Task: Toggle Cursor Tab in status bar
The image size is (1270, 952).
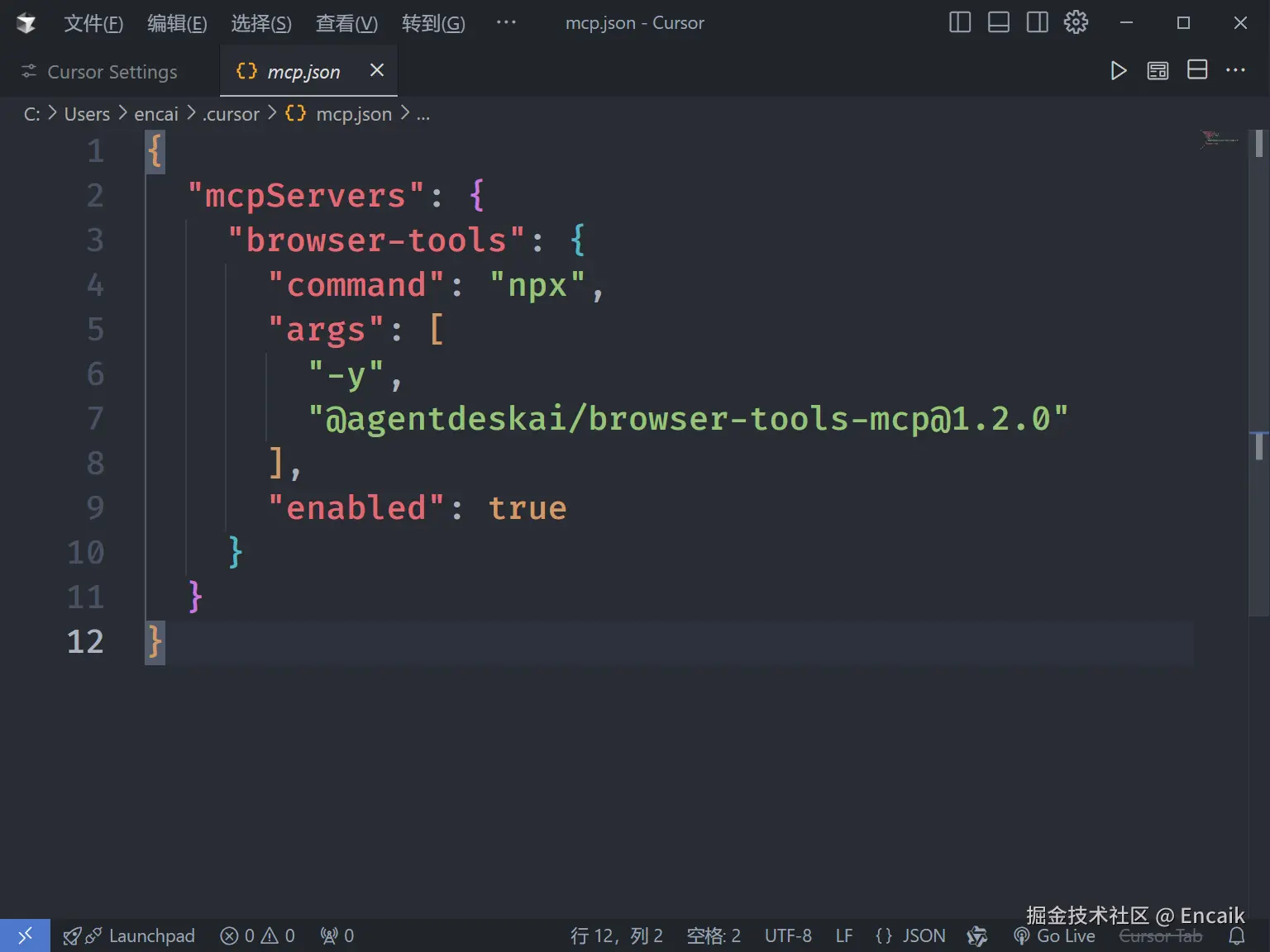Action: (x=1160, y=935)
